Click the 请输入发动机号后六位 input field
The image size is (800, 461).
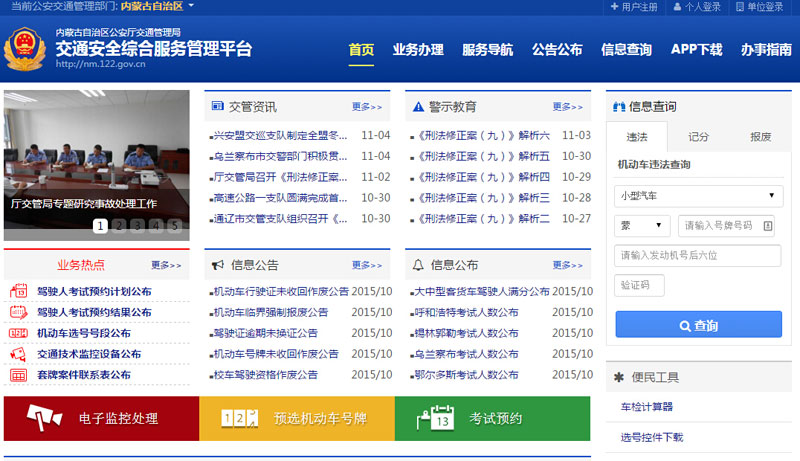pyautogui.click(x=697, y=255)
